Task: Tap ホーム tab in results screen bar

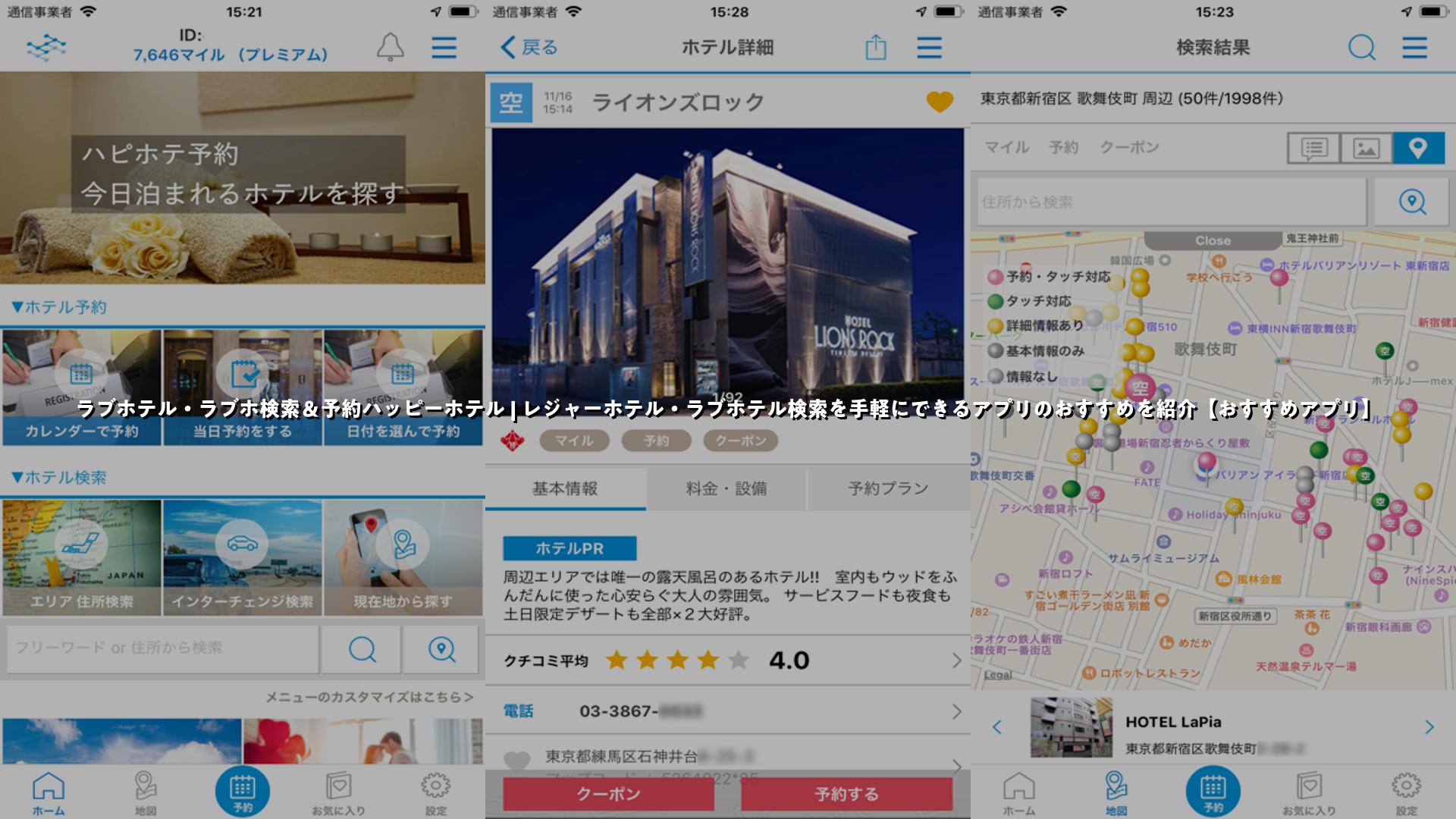Action: 1019,794
